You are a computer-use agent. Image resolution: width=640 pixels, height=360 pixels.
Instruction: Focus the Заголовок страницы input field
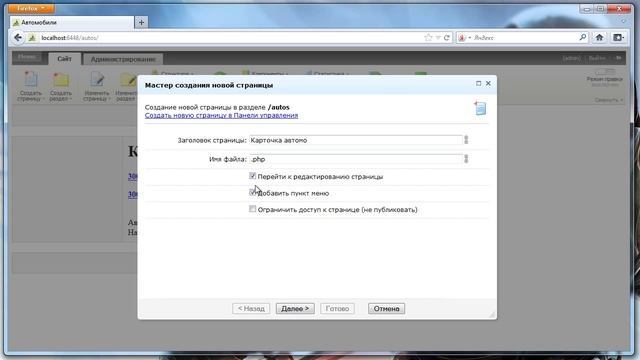[x=356, y=140]
